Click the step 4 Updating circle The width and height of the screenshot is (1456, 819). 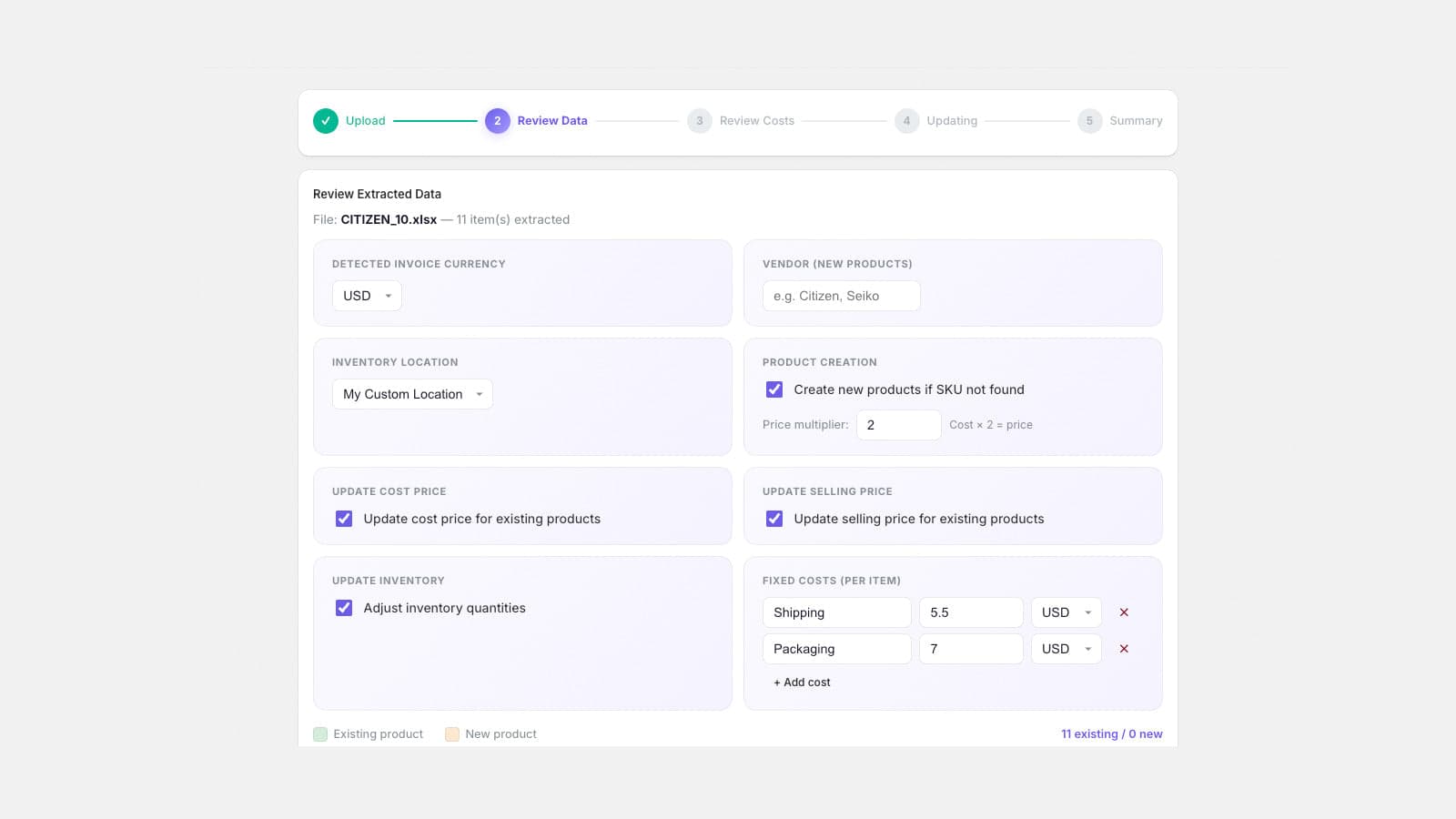click(x=906, y=121)
